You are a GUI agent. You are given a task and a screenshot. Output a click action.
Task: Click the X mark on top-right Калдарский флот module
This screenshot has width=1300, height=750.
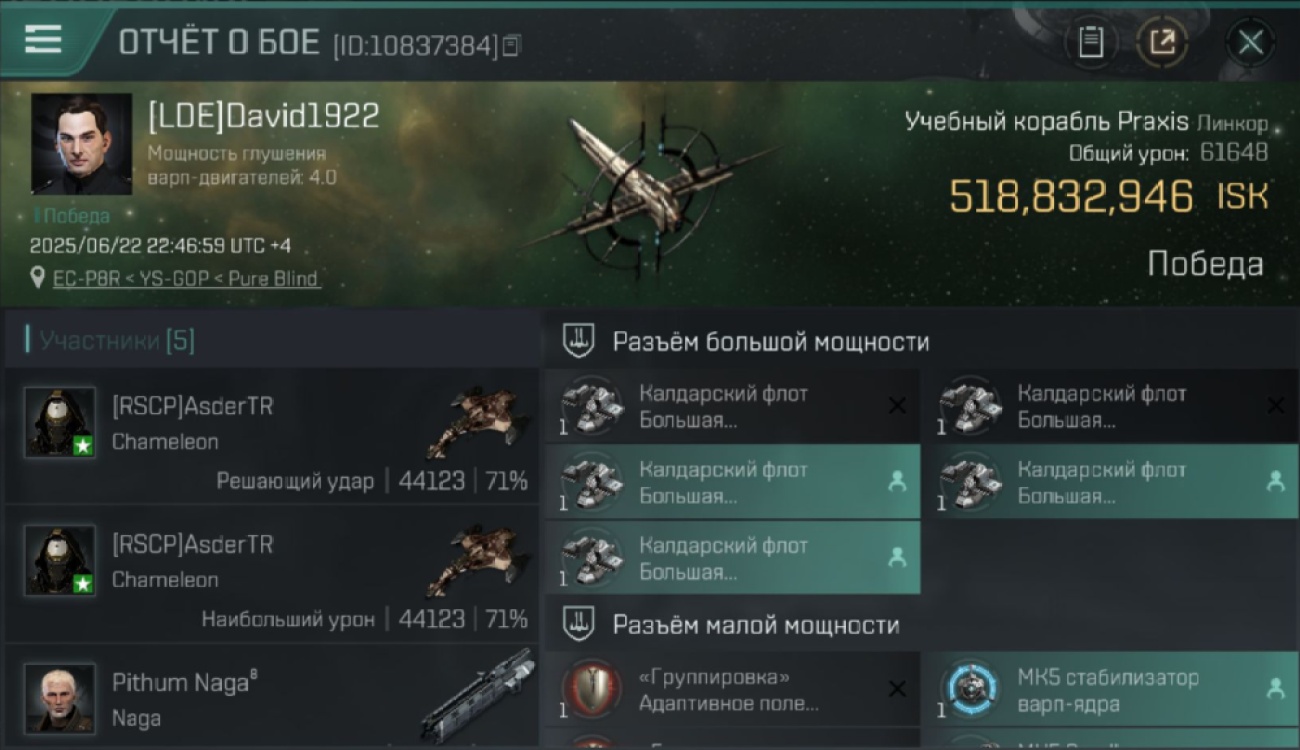(x=1276, y=405)
